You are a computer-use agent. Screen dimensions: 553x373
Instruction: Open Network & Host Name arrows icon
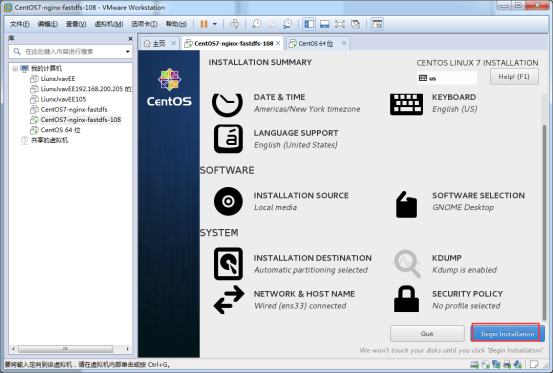(229, 300)
